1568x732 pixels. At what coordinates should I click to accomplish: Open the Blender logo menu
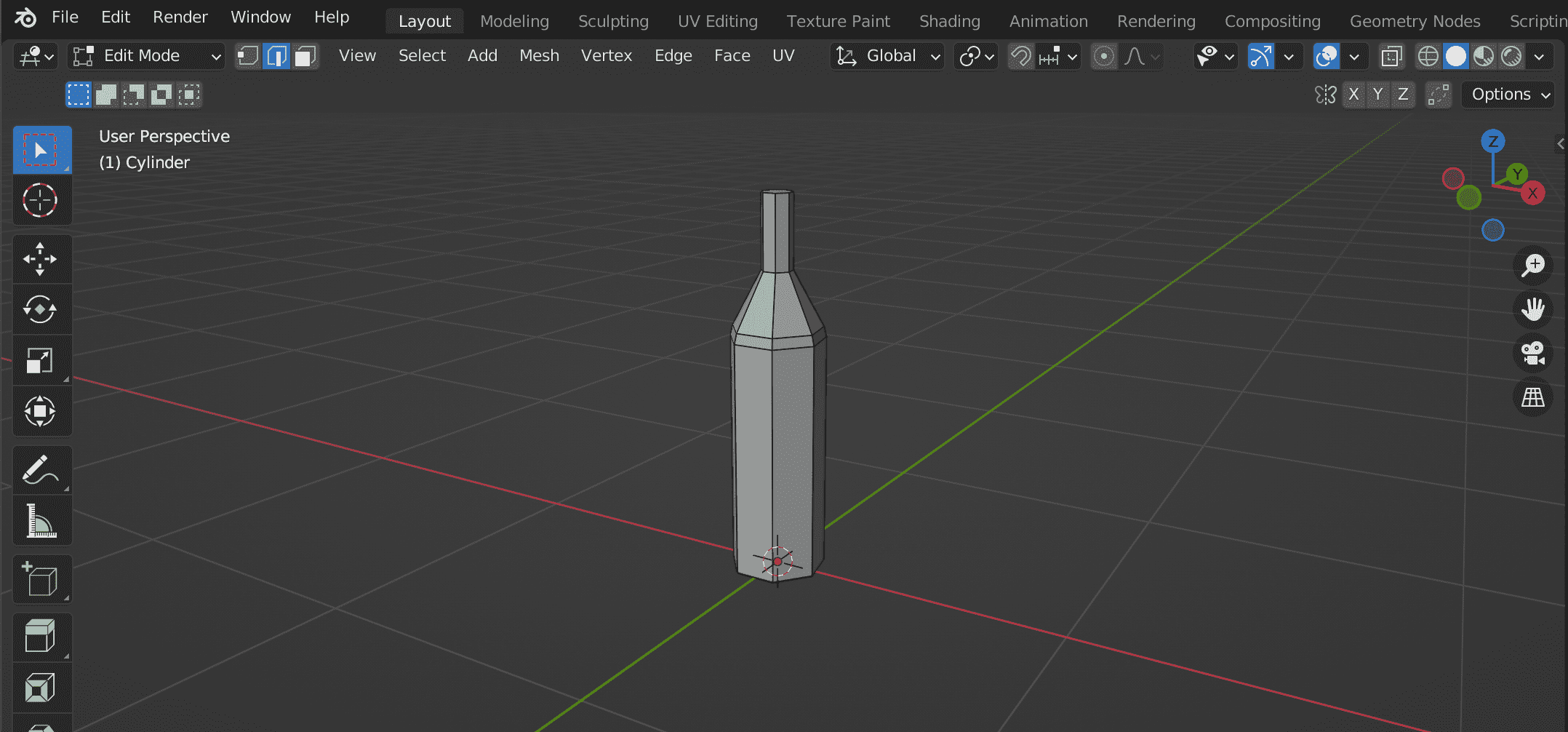point(25,17)
